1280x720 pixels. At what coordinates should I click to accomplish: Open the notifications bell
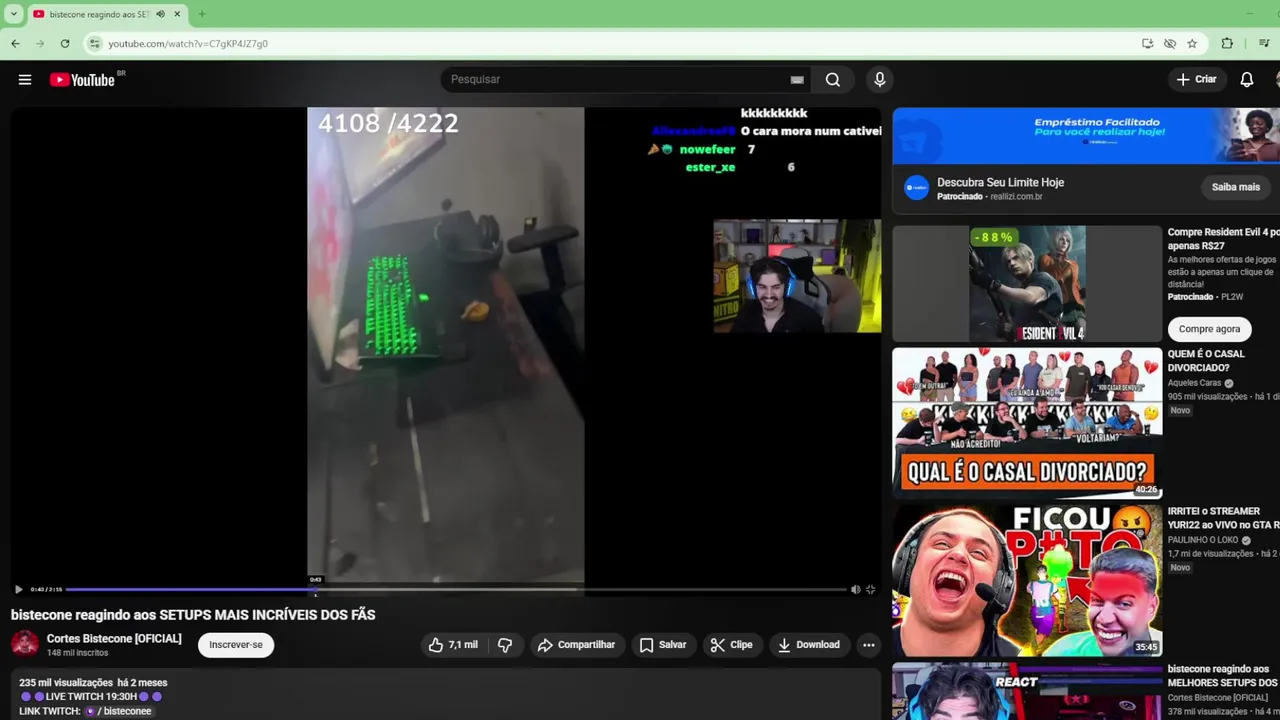click(1247, 79)
